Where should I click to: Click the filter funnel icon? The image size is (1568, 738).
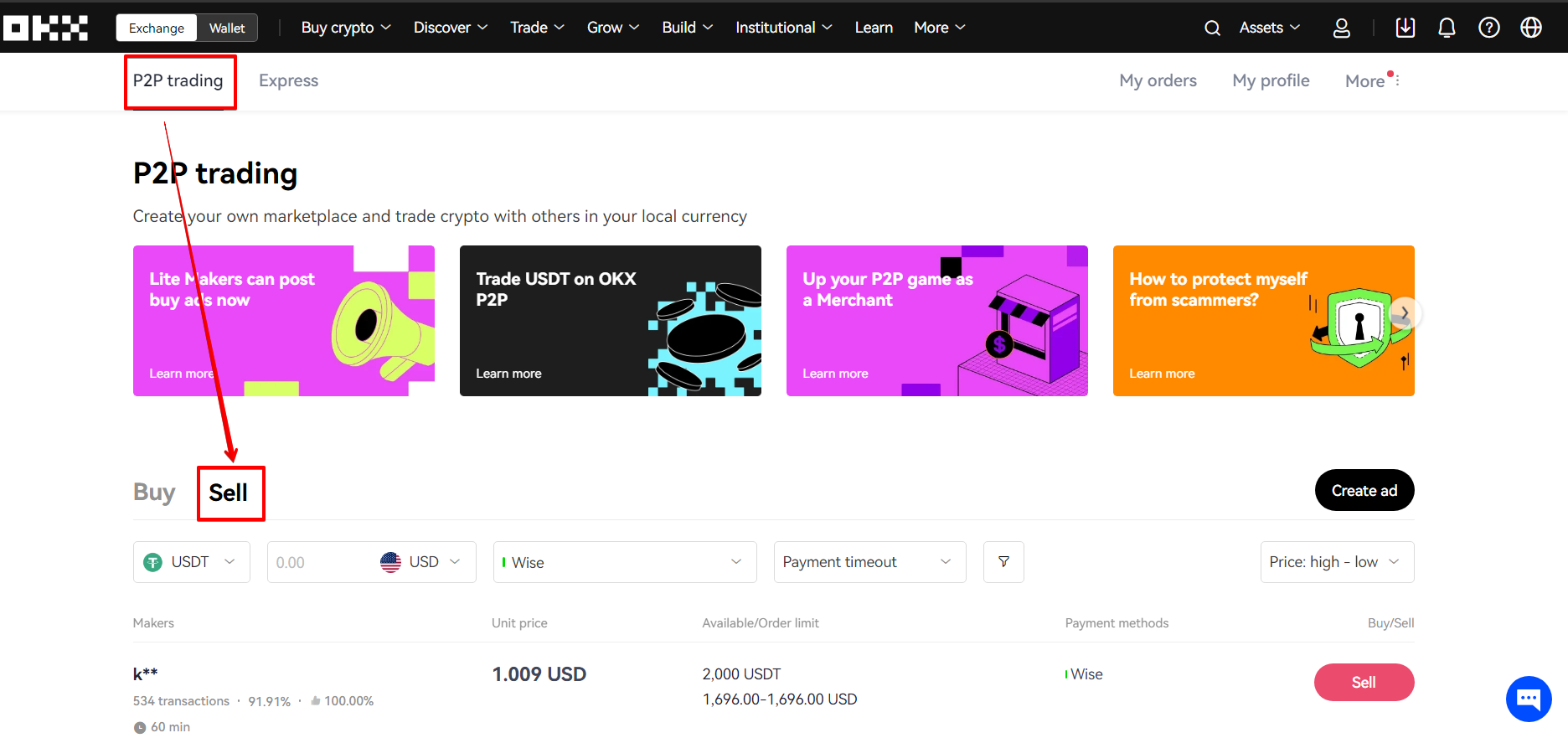click(x=1003, y=562)
